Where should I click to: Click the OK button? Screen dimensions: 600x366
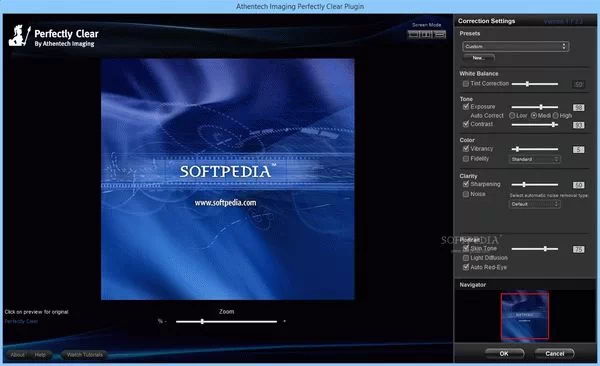pos(504,353)
